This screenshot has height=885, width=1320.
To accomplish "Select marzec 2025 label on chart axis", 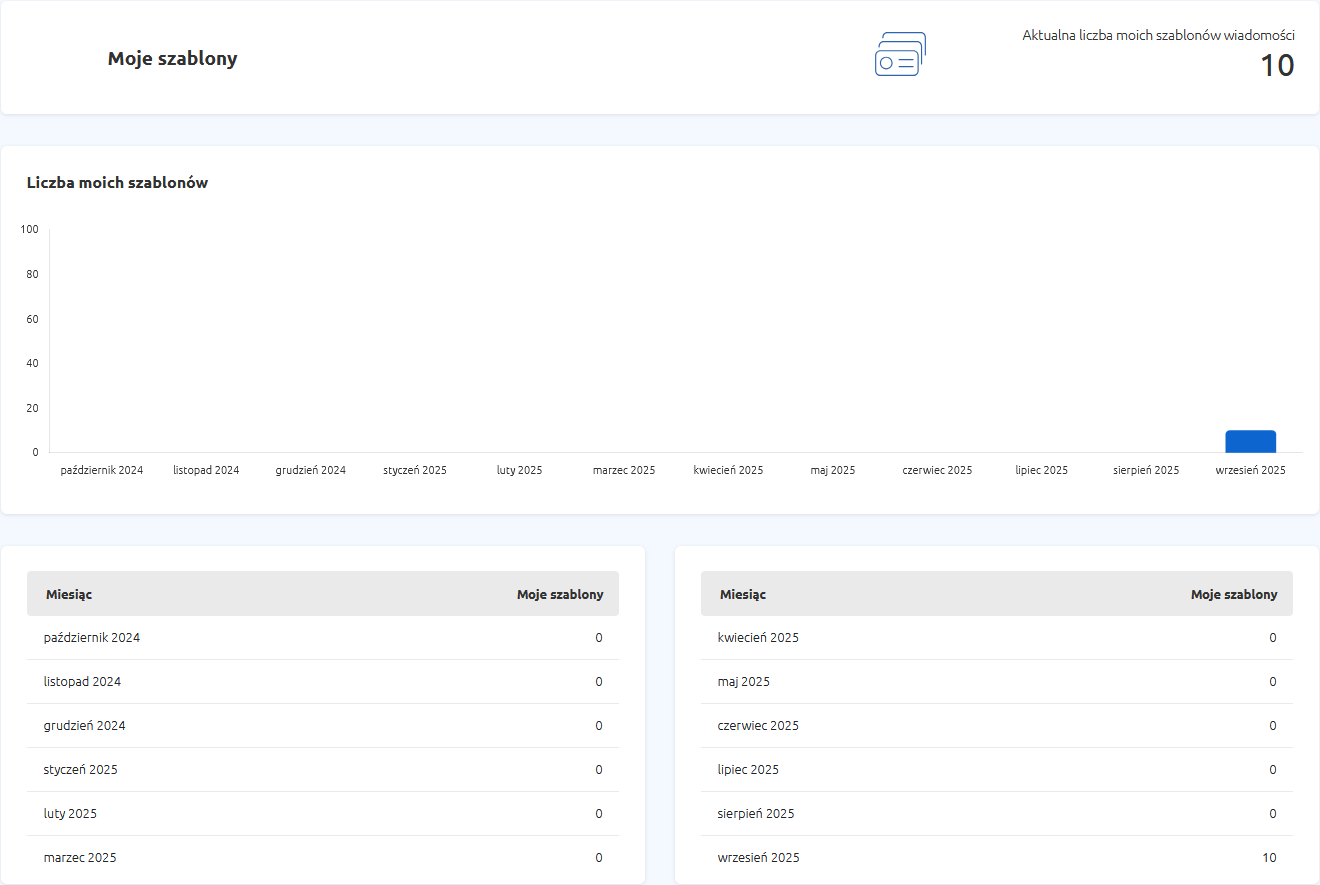I will (x=623, y=470).
